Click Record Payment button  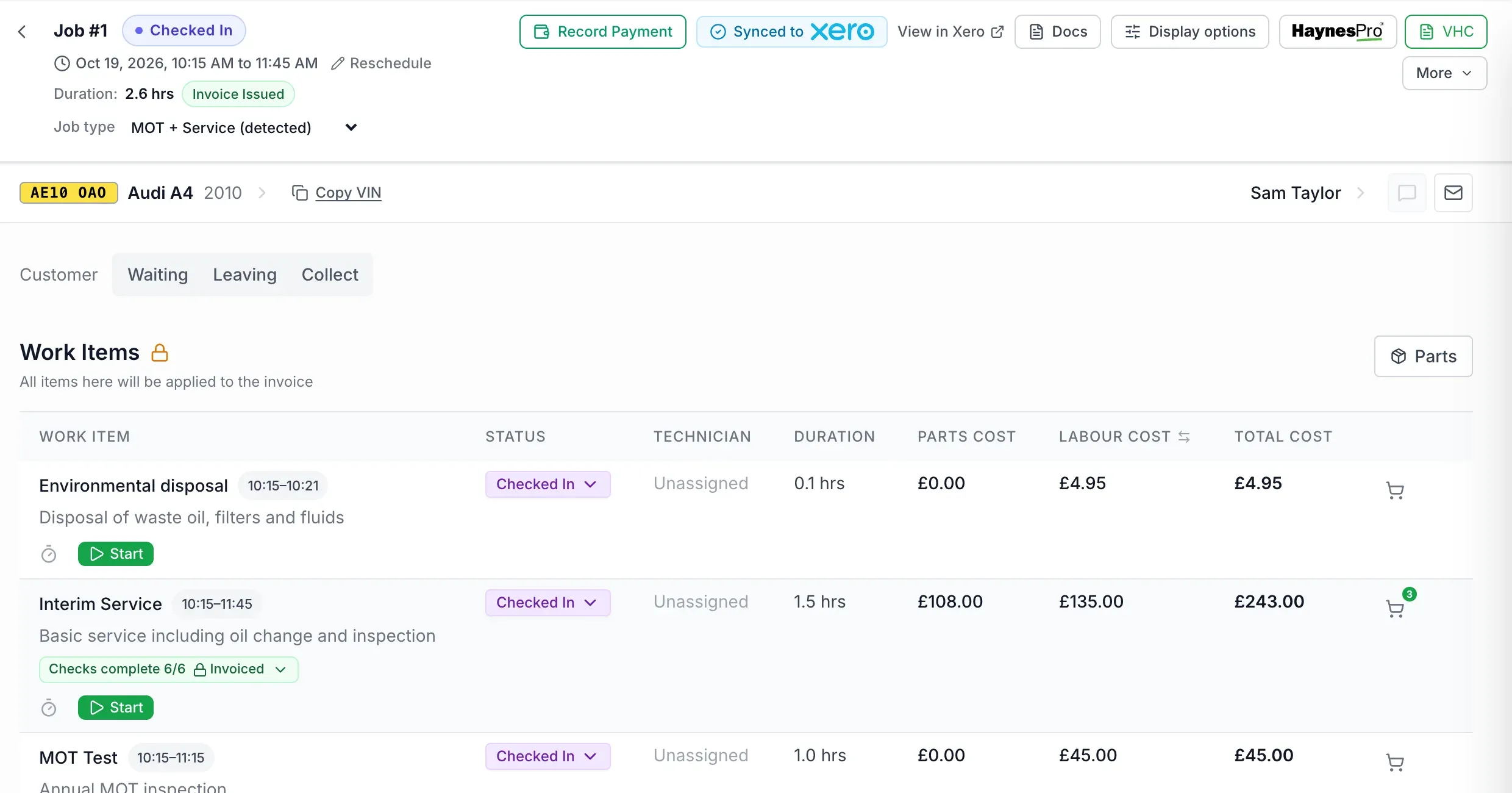602,32
